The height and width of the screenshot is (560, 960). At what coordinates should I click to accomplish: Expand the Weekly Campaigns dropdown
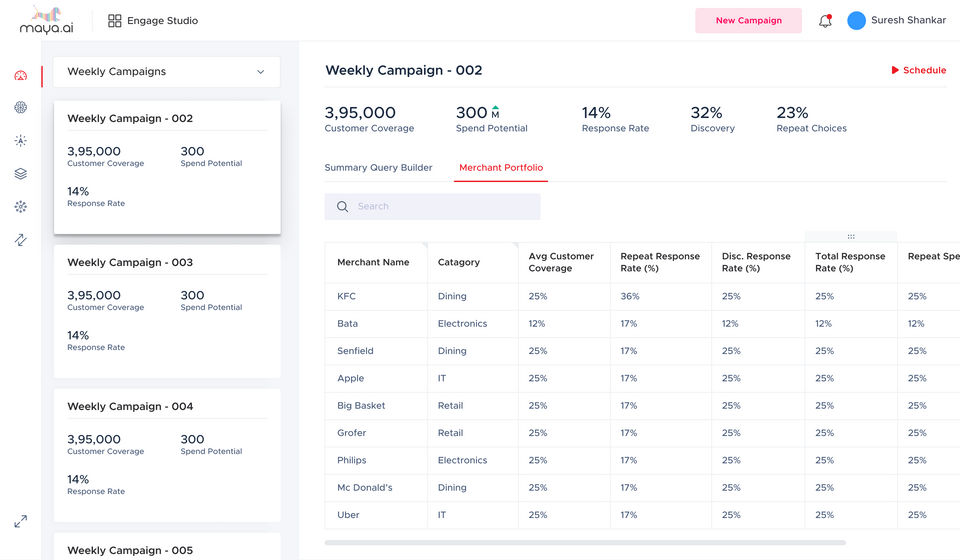(167, 72)
